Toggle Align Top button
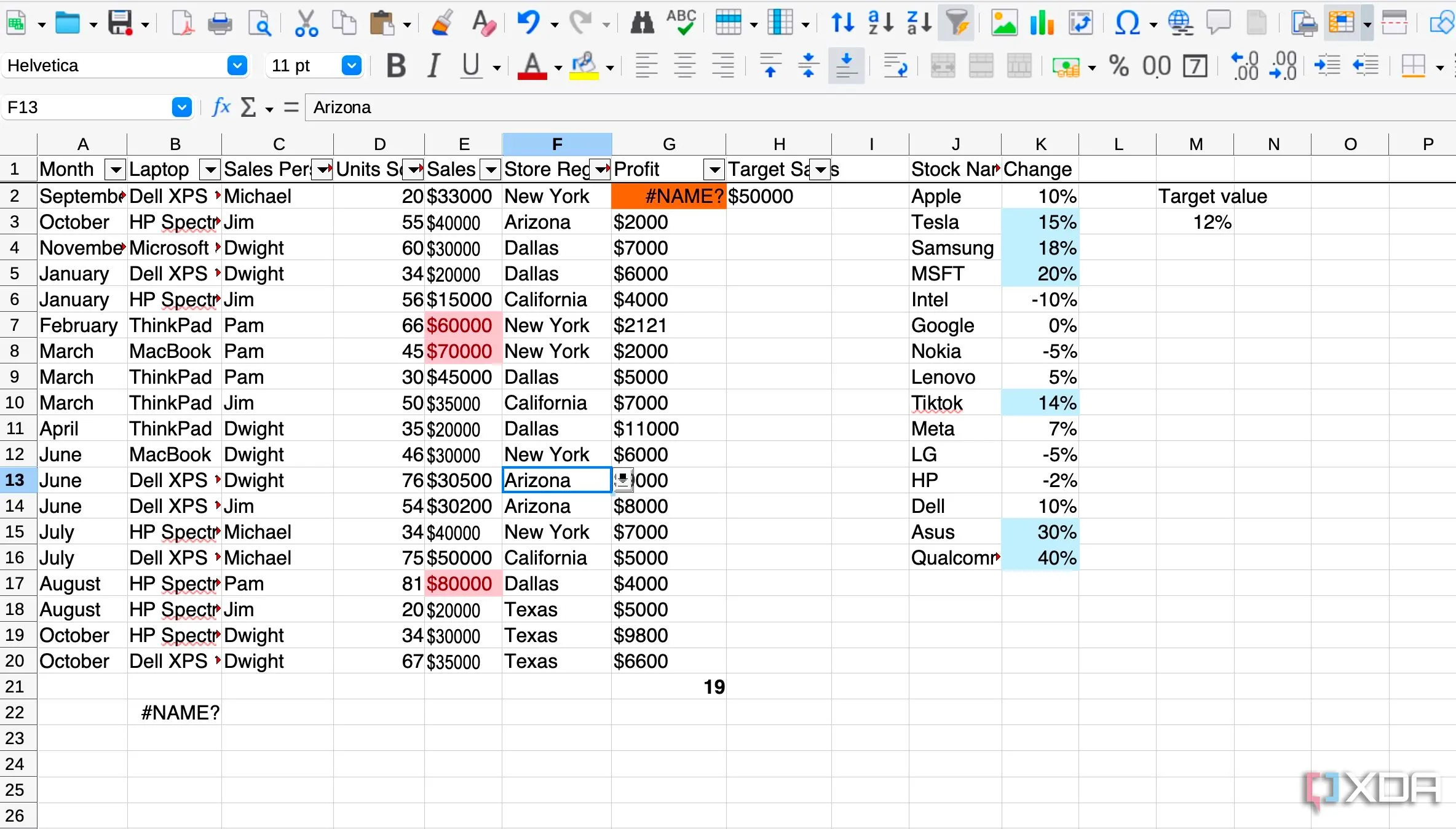Image resolution: width=1456 pixels, height=829 pixels. (770, 65)
